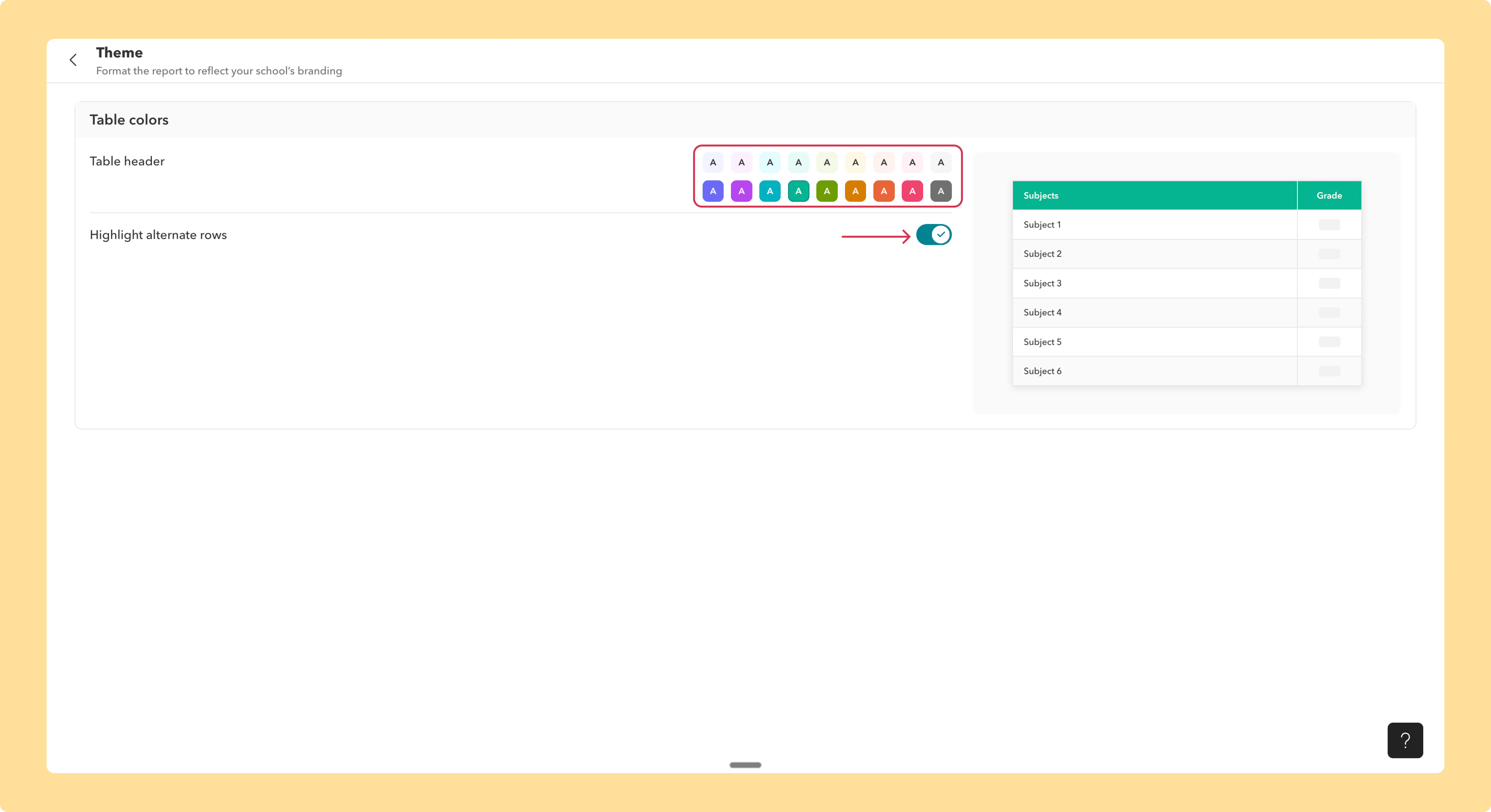Open the help question mark button

click(x=1405, y=740)
